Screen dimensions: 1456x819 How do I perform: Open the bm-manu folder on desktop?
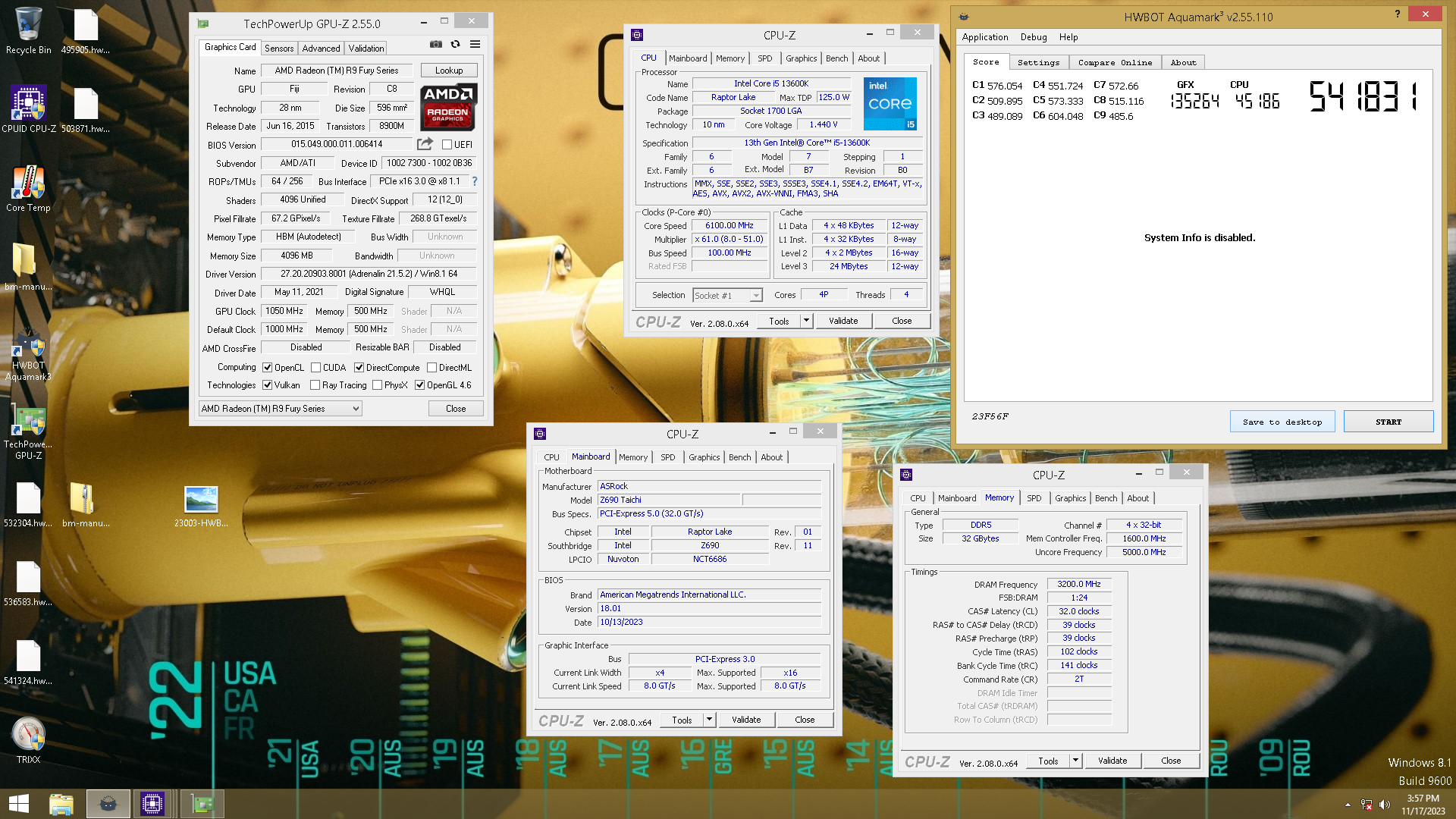(x=29, y=267)
